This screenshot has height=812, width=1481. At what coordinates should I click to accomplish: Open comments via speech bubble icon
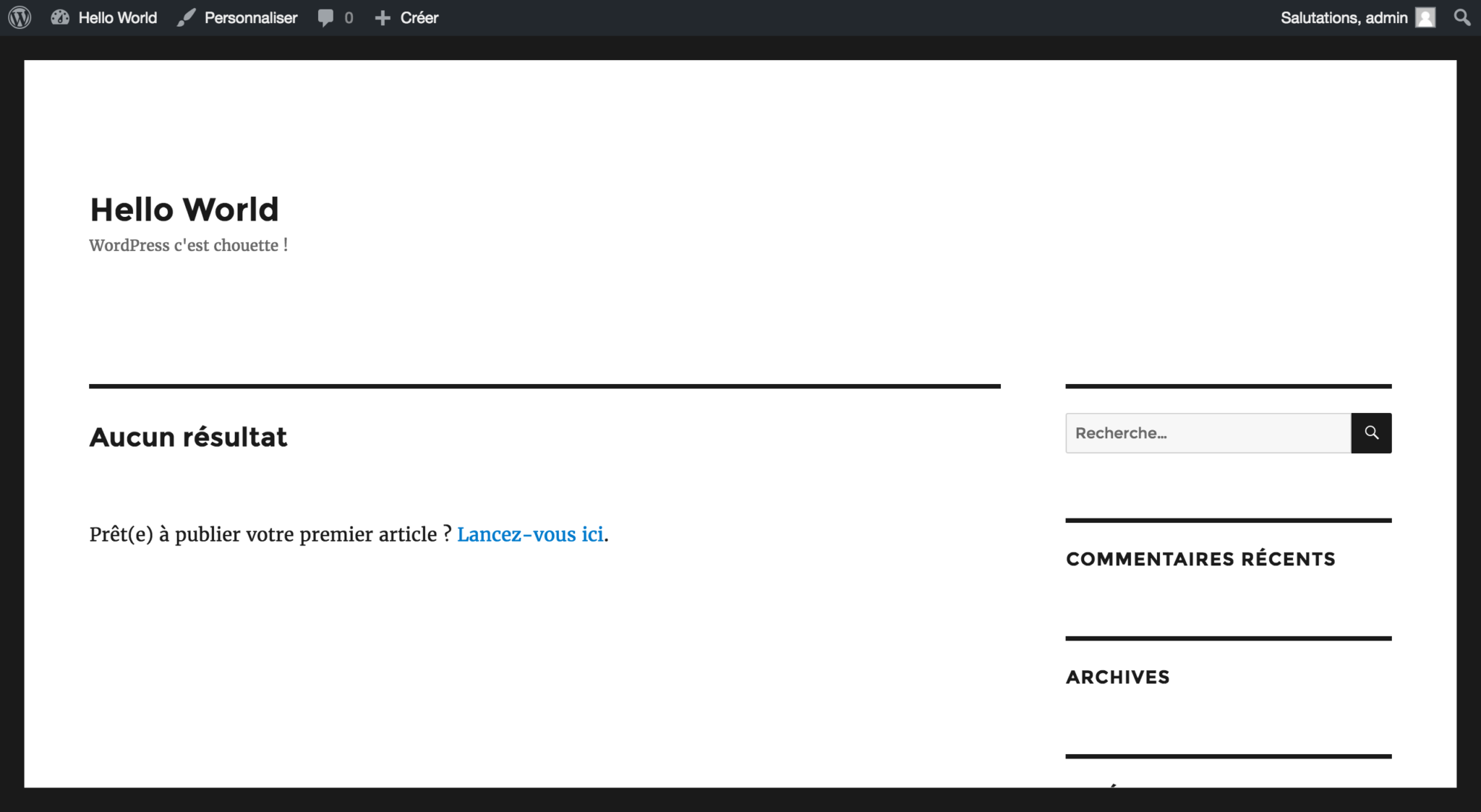[325, 17]
